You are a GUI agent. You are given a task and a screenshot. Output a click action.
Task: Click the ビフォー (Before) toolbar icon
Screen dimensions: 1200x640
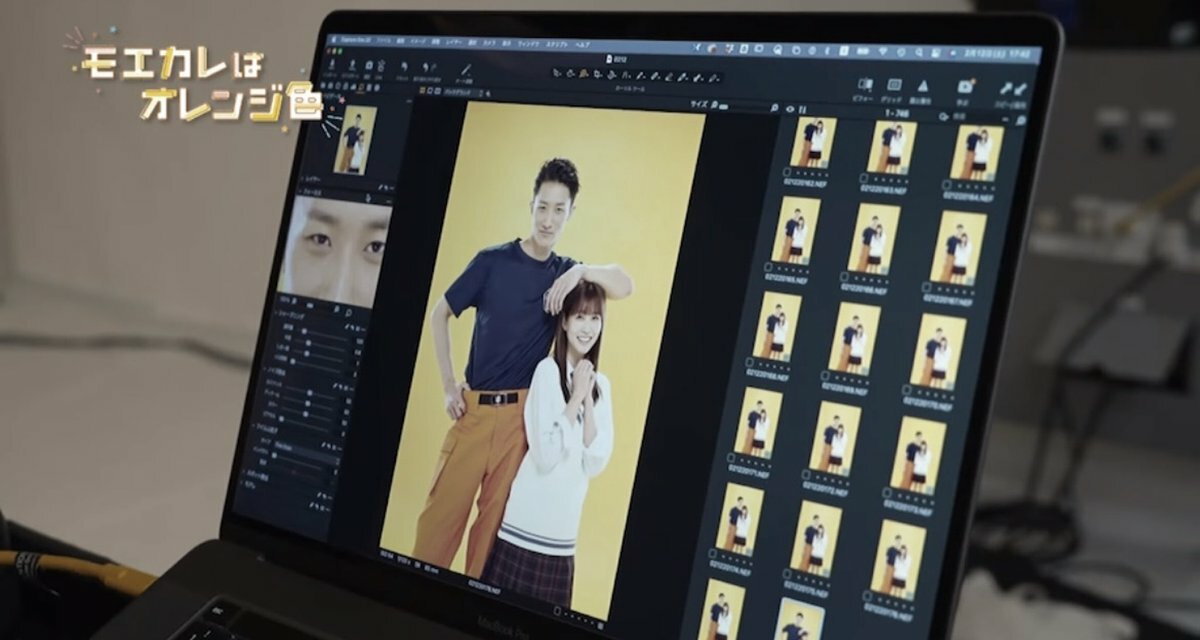pyautogui.click(x=864, y=84)
